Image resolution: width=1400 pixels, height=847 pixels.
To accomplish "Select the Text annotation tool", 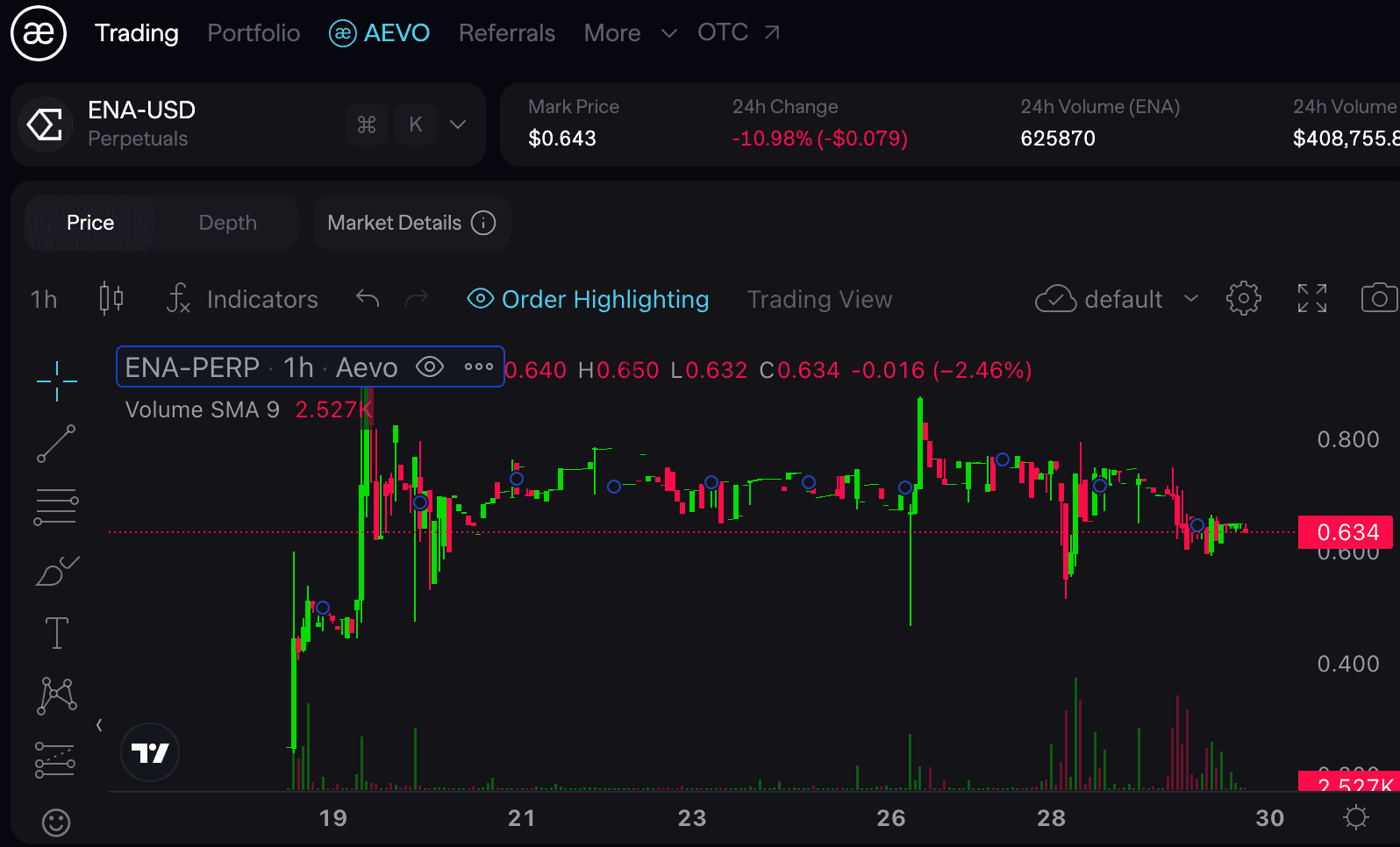I will coord(56,633).
